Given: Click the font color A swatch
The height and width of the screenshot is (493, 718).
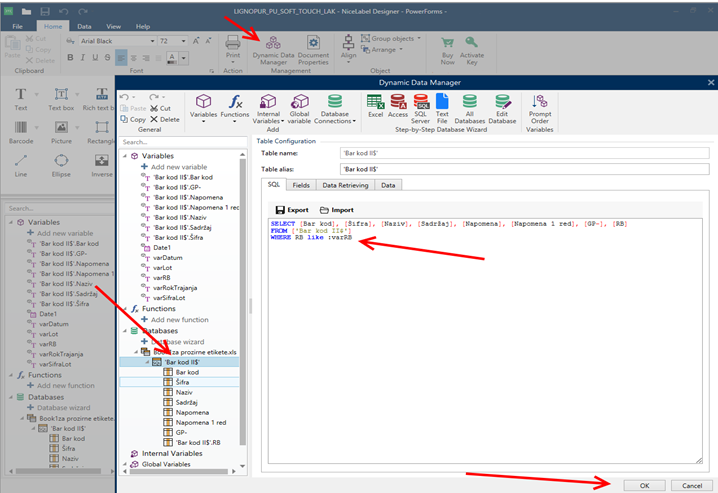Looking at the screenshot, I should tap(172, 58).
